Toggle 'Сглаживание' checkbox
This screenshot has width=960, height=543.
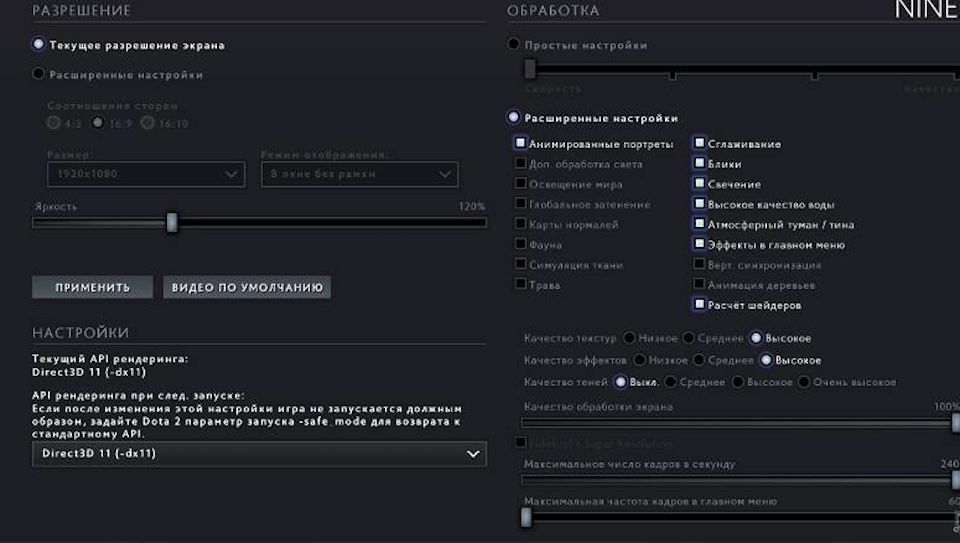[700, 144]
